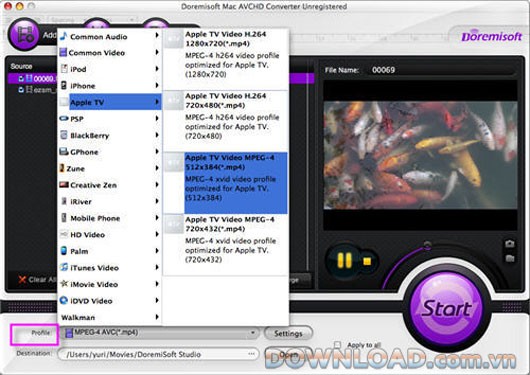Click the Mobile Phone icon
The width and height of the screenshot is (530, 375).
point(64,217)
